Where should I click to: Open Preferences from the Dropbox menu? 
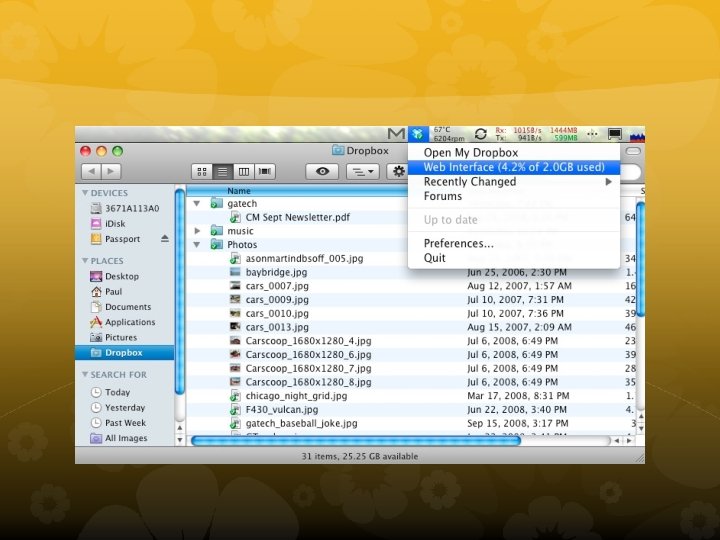pos(514,243)
